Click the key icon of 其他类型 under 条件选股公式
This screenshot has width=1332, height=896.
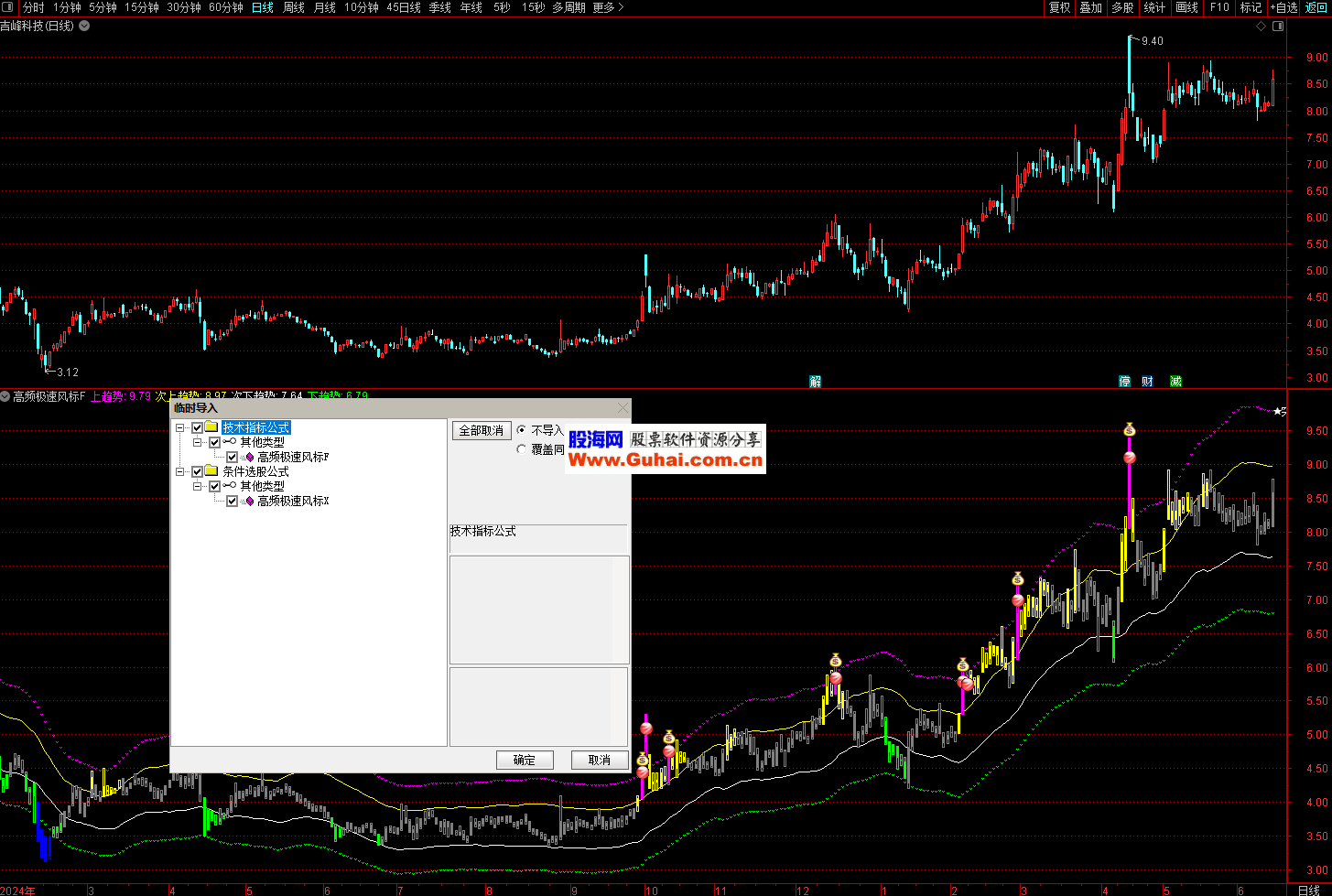point(229,486)
